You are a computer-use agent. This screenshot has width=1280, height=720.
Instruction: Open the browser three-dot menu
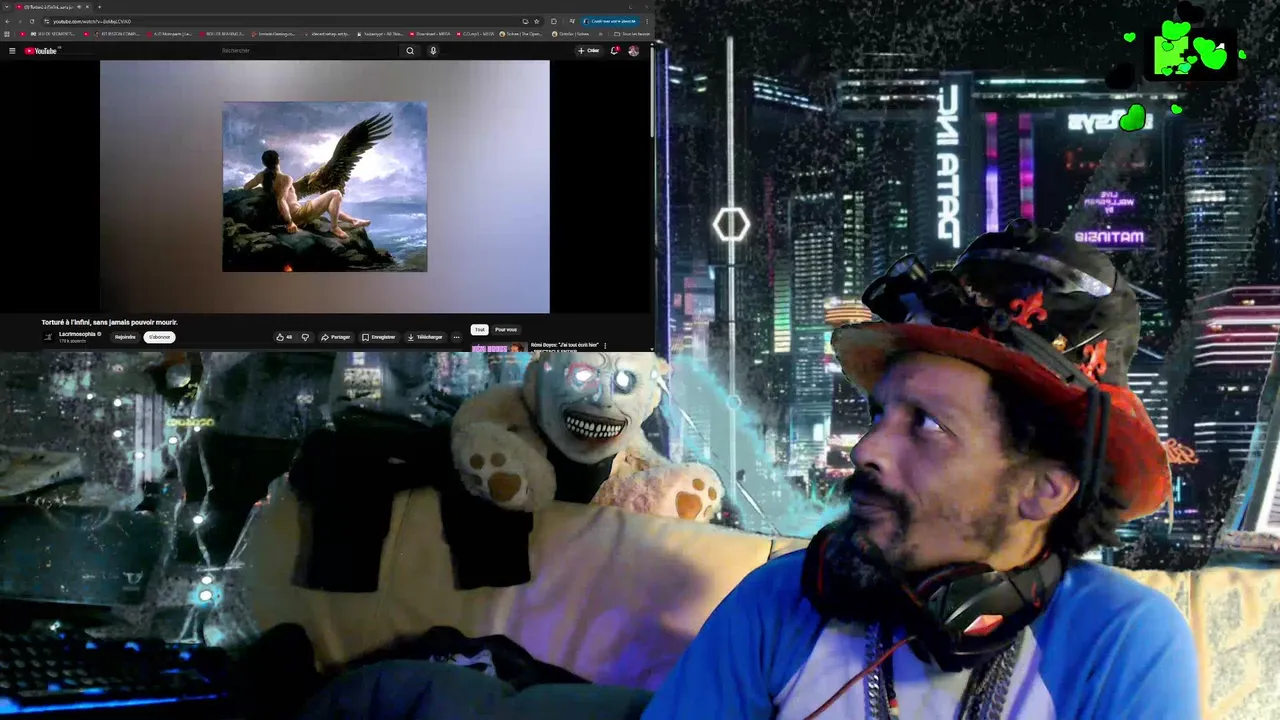pyautogui.click(x=647, y=21)
